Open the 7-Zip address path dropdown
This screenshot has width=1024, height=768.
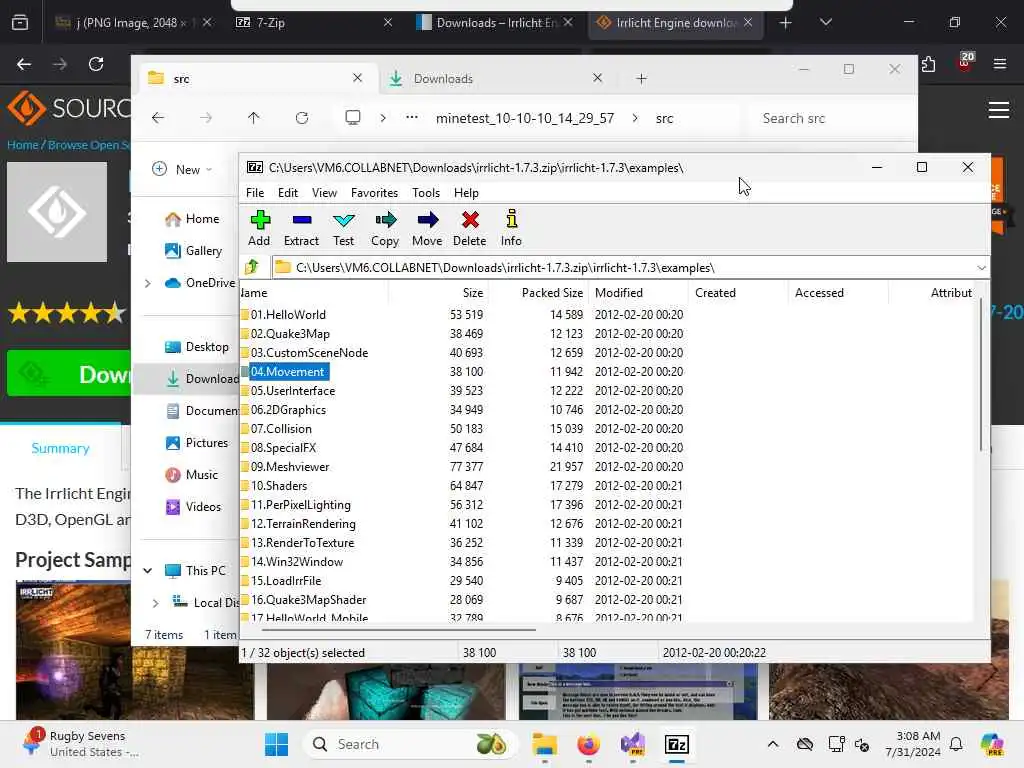[x=981, y=268]
